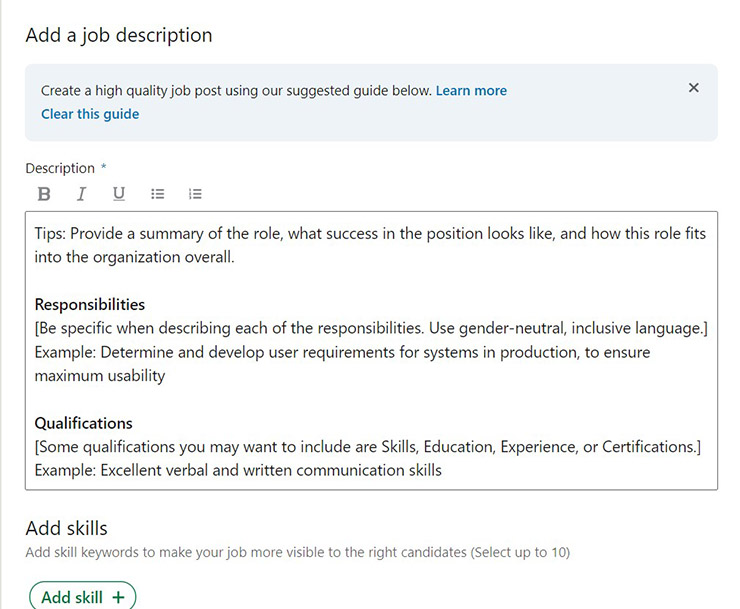Click the Example: Determine and develop line
The height and width of the screenshot is (609, 740).
(x=342, y=364)
